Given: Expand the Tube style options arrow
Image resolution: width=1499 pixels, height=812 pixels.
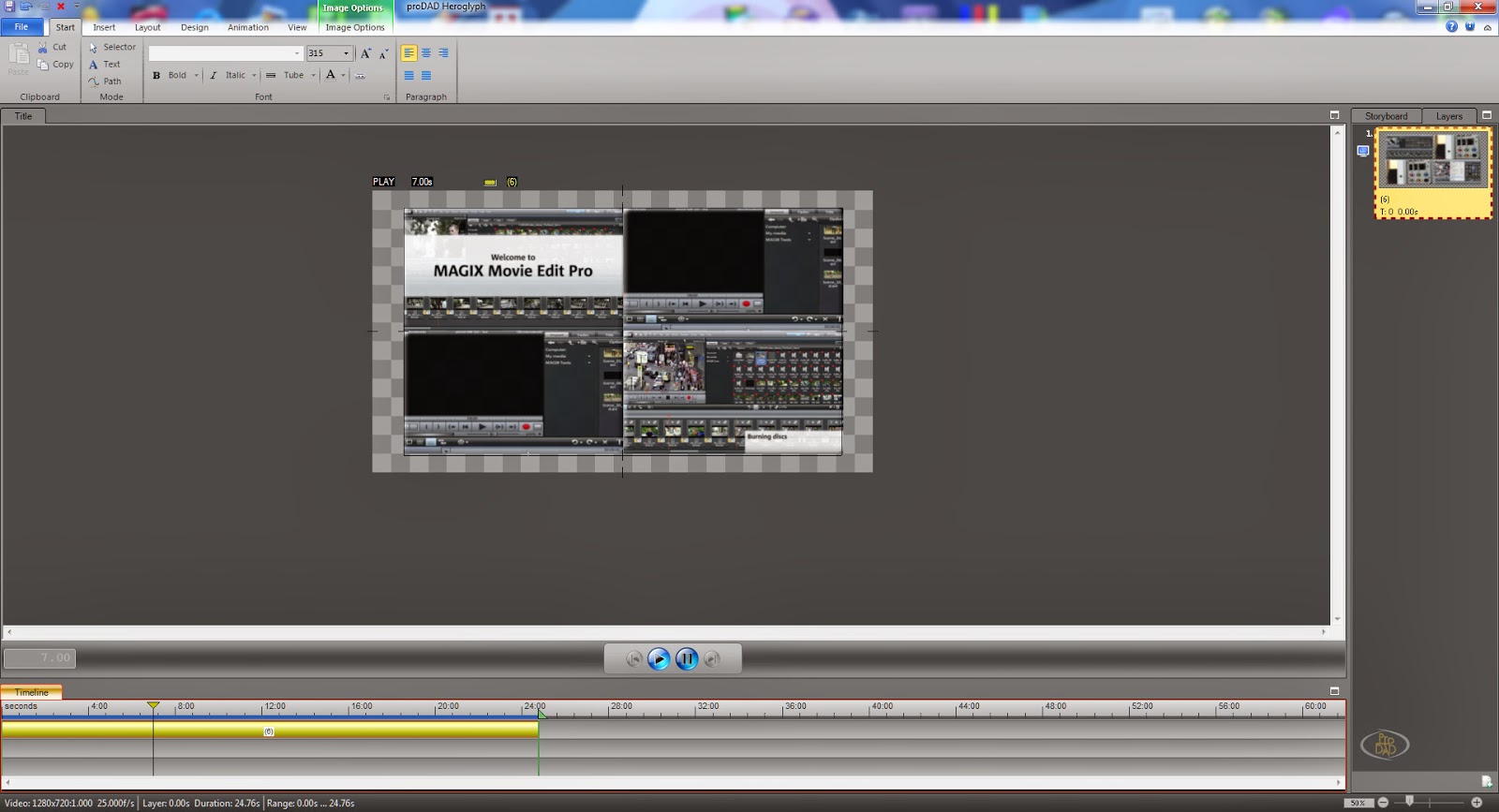Looking at the screenshot, I should (313, 75).
